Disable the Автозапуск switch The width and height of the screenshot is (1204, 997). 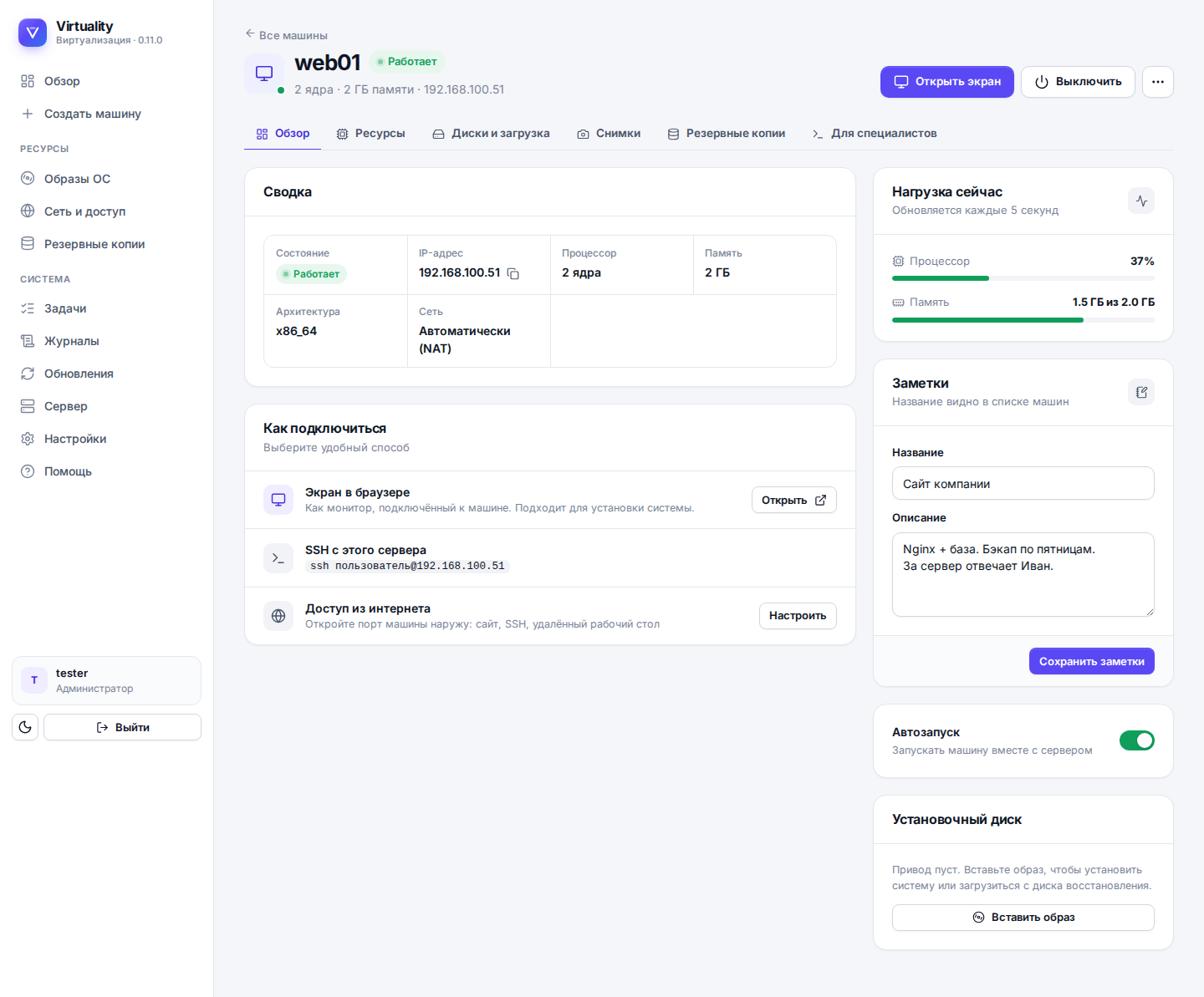point(1137,740)
